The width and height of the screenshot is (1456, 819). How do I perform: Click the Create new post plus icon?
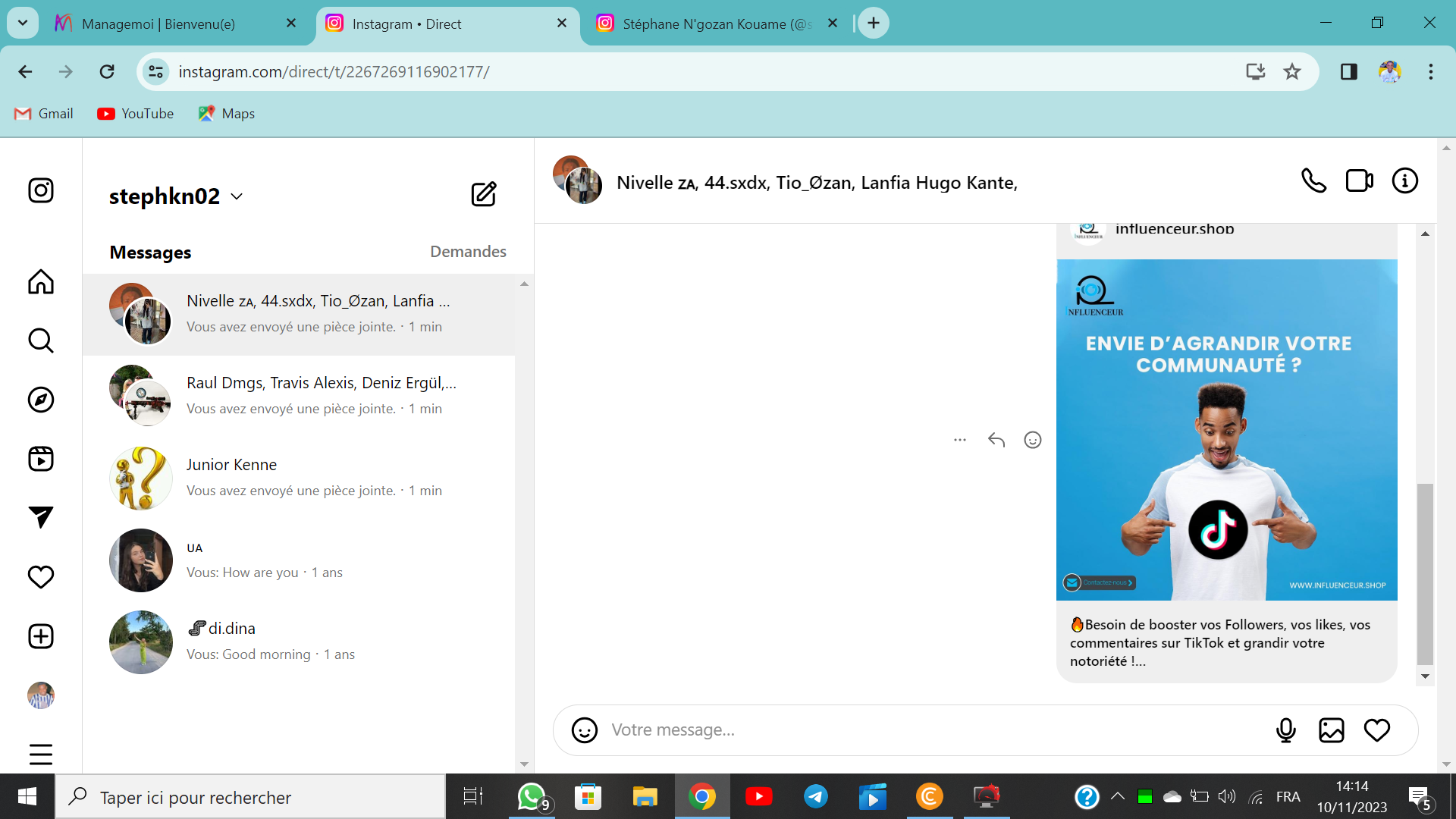41,636
